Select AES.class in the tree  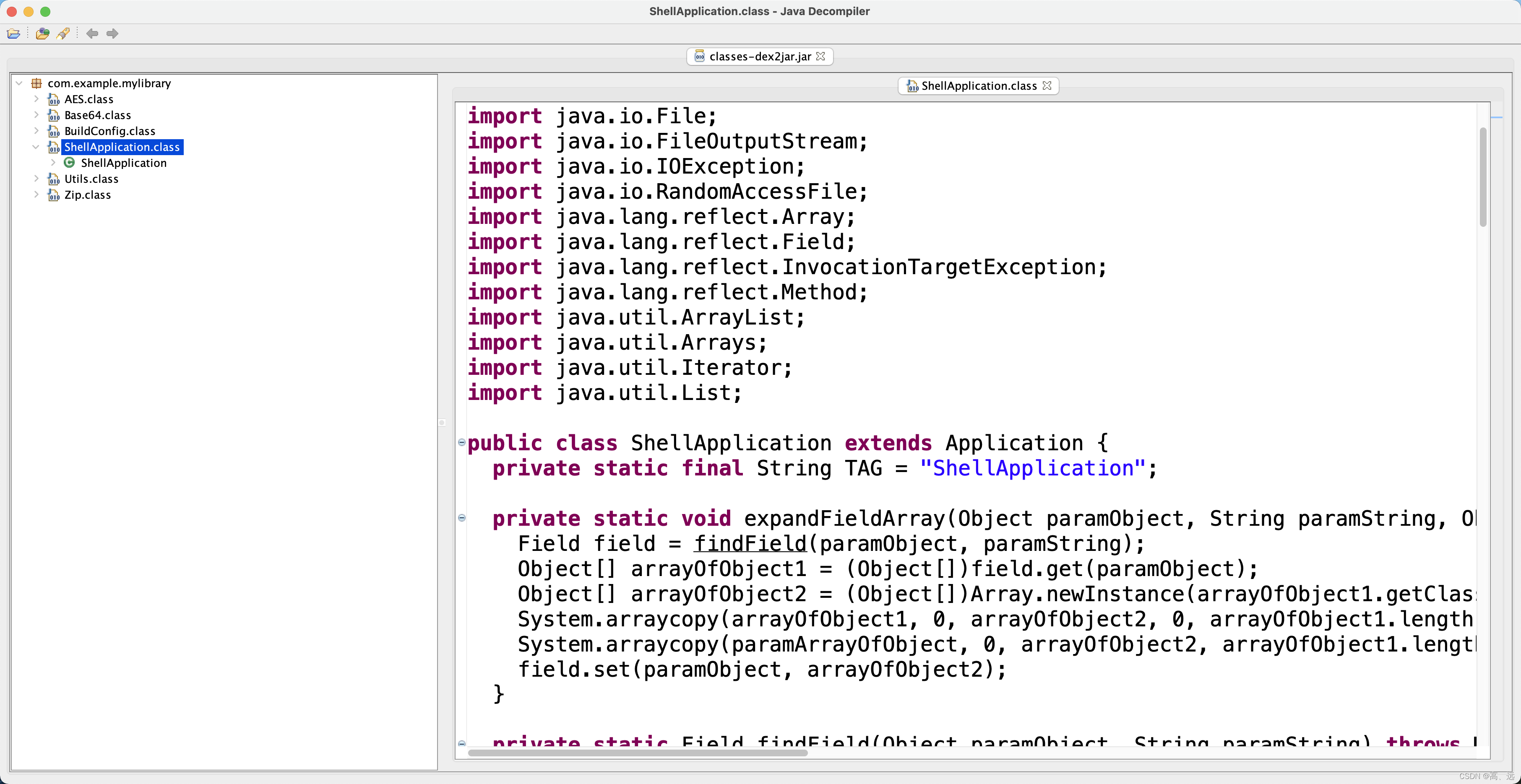coord(89,99)
